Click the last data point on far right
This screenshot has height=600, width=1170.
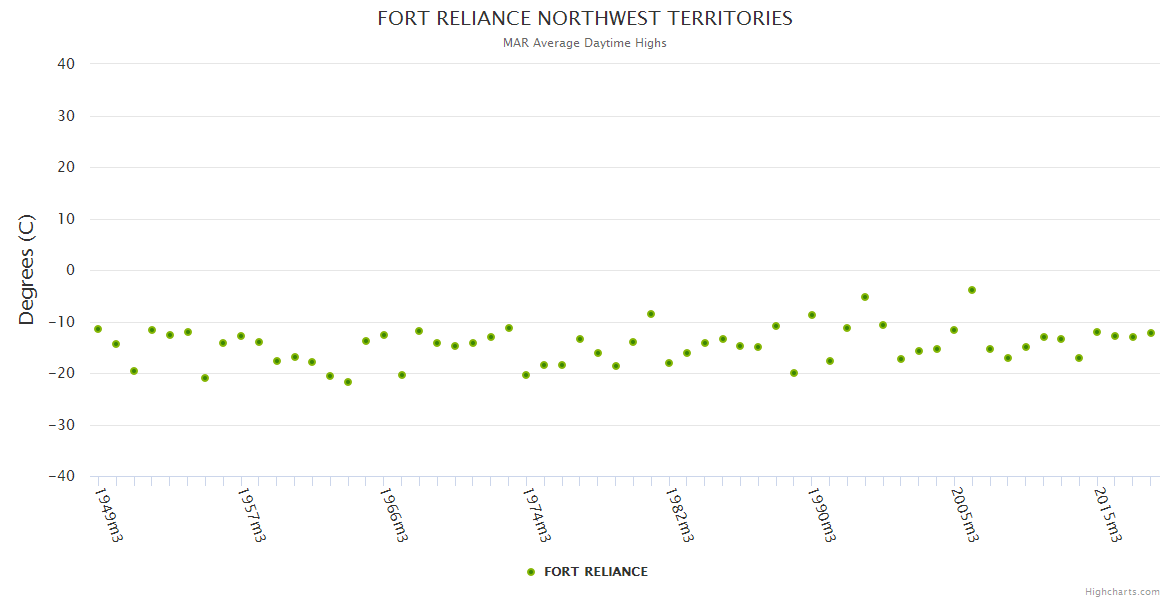pos(1150,333)
